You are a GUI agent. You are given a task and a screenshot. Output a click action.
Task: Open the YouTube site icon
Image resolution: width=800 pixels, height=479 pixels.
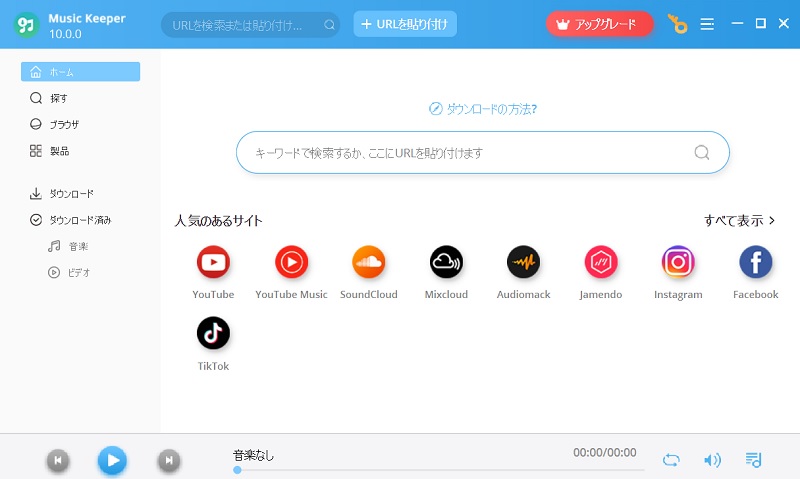point(213,262)
